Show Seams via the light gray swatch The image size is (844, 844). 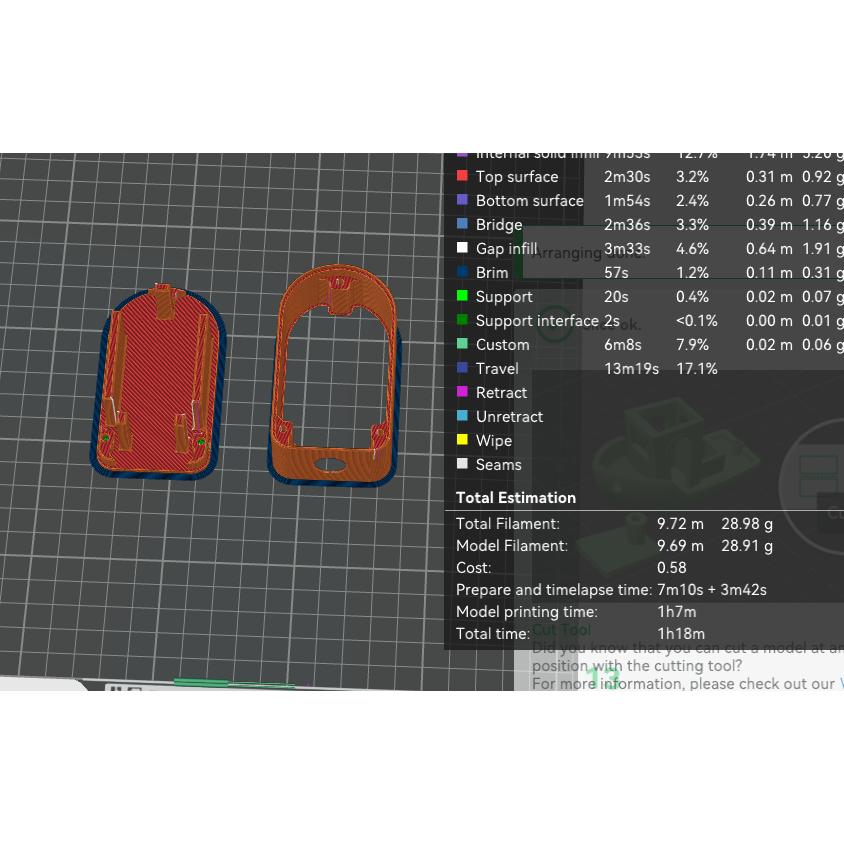pyautogui.click(x=462, y=463)
